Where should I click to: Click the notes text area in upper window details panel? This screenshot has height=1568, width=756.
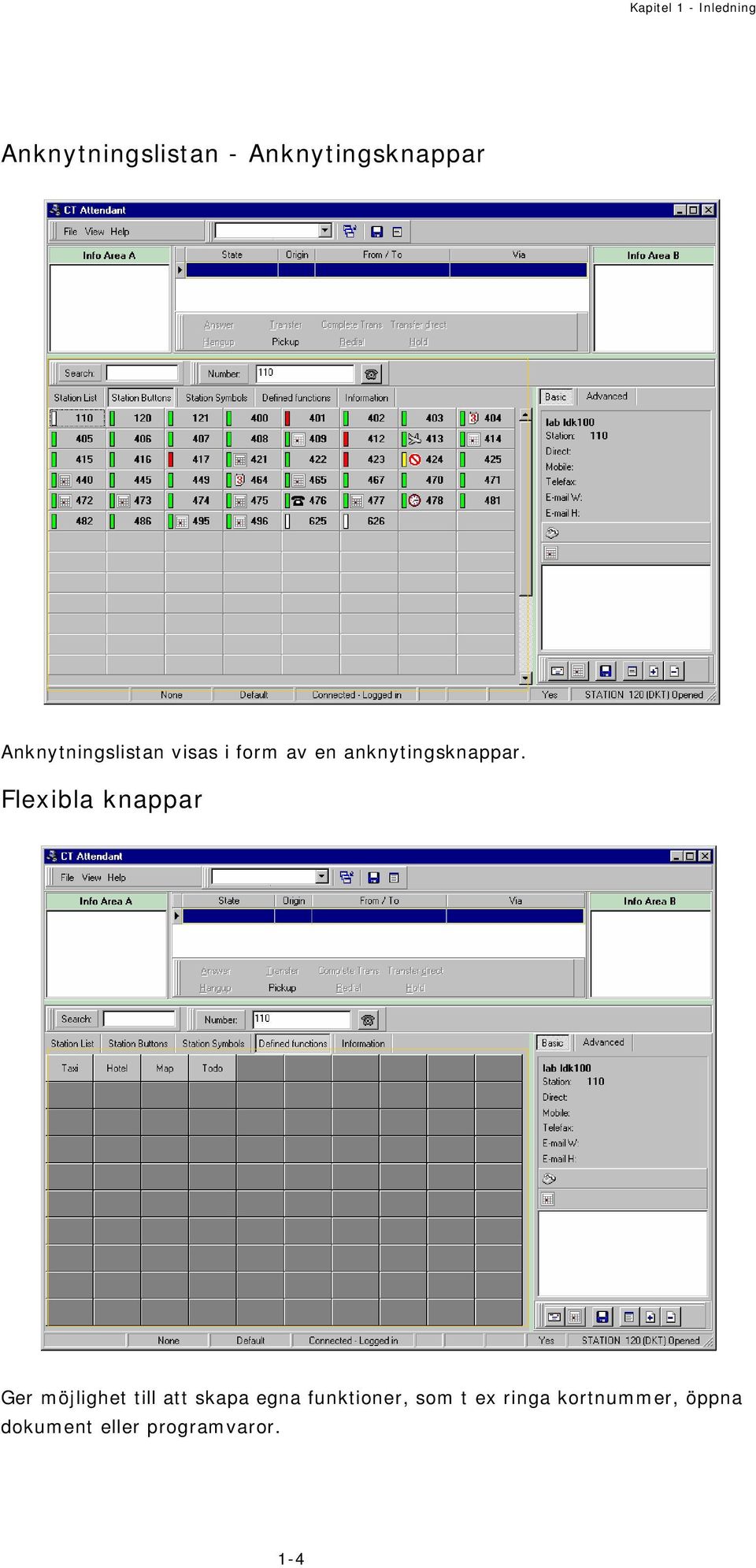(626, 608)
